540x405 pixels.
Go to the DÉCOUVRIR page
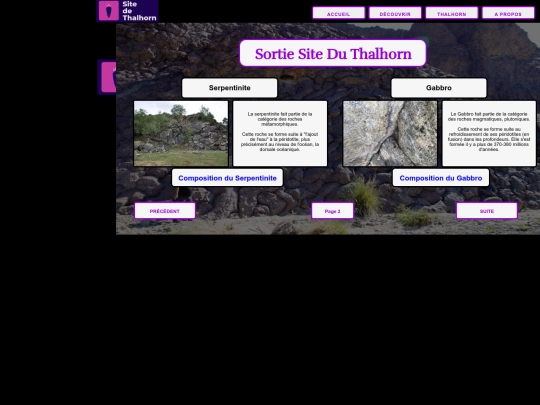pos(395,13)
